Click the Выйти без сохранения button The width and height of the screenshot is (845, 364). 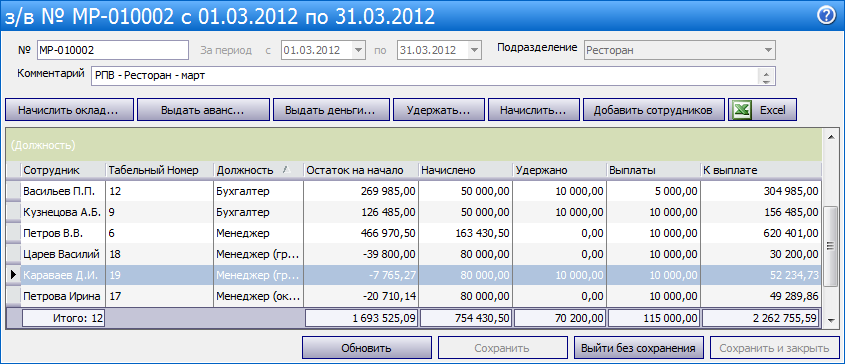click(639, 348)
